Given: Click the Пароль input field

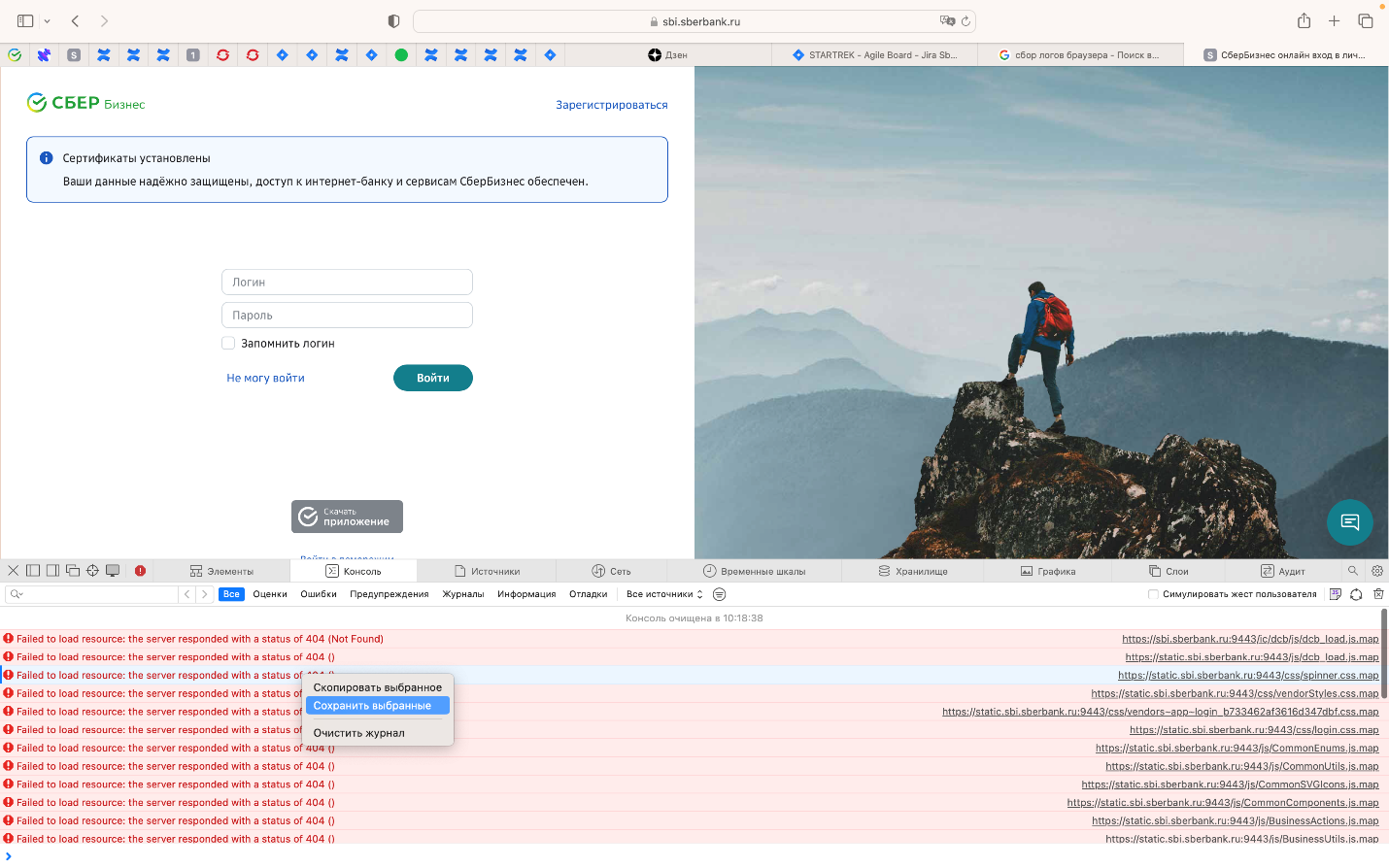Looking at the screenshot, I should click(x=347, y=315).
